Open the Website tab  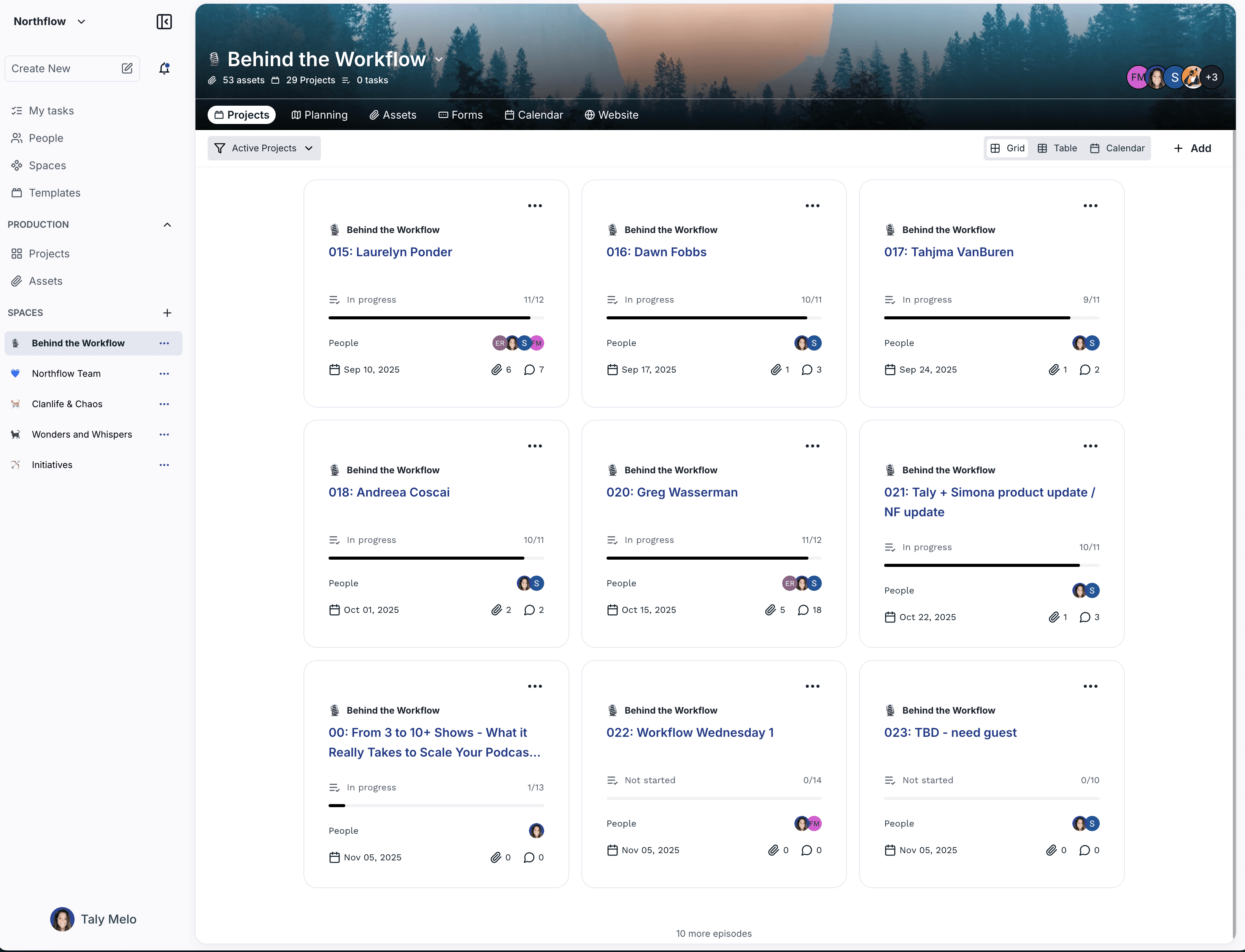(x=611, y=115)
